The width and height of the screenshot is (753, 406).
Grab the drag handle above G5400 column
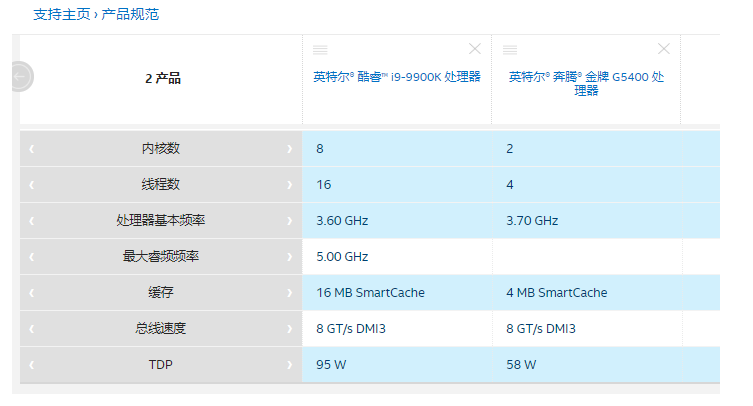[x=510, y=49]
